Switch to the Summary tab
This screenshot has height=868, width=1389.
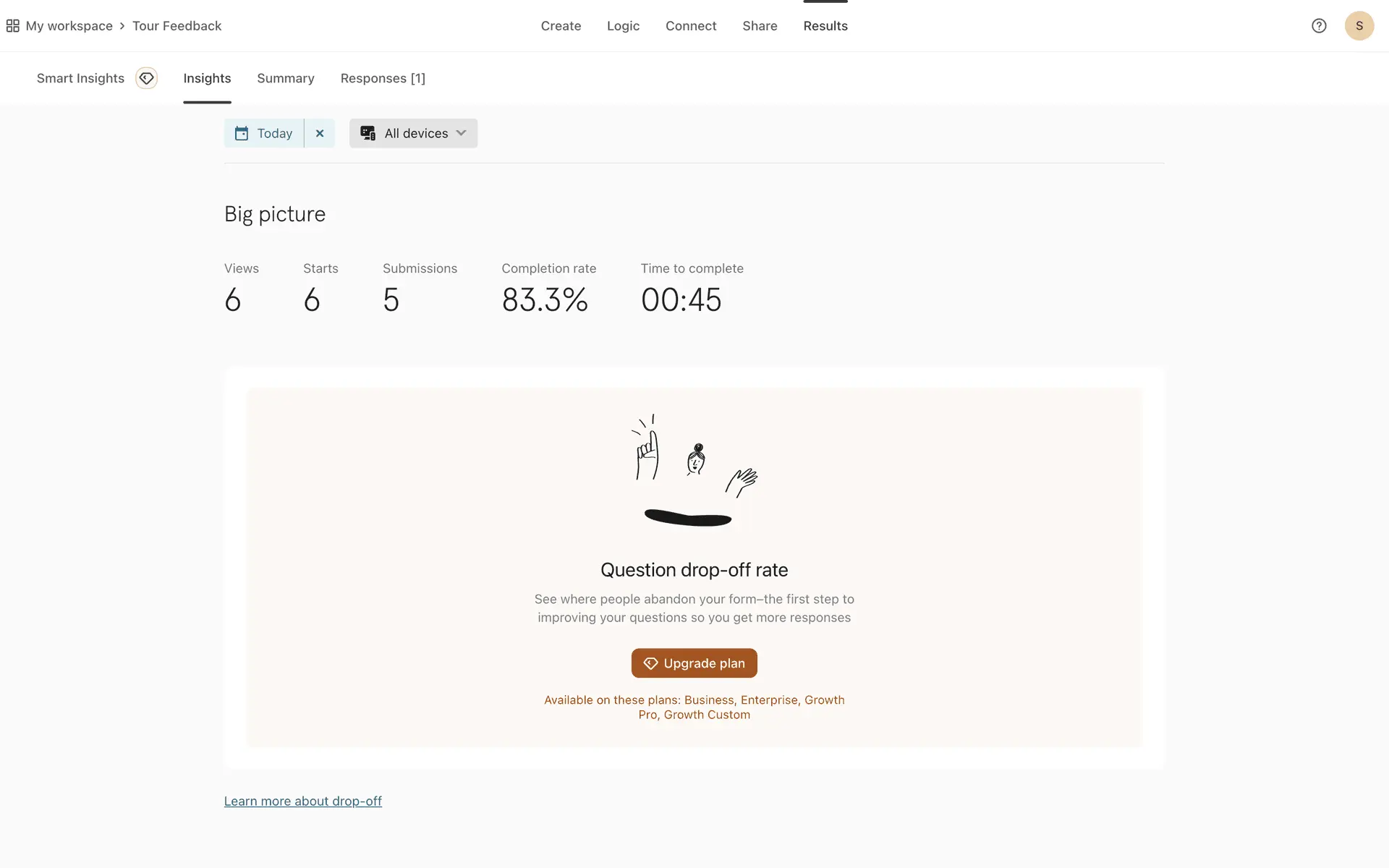pos(285,78)
